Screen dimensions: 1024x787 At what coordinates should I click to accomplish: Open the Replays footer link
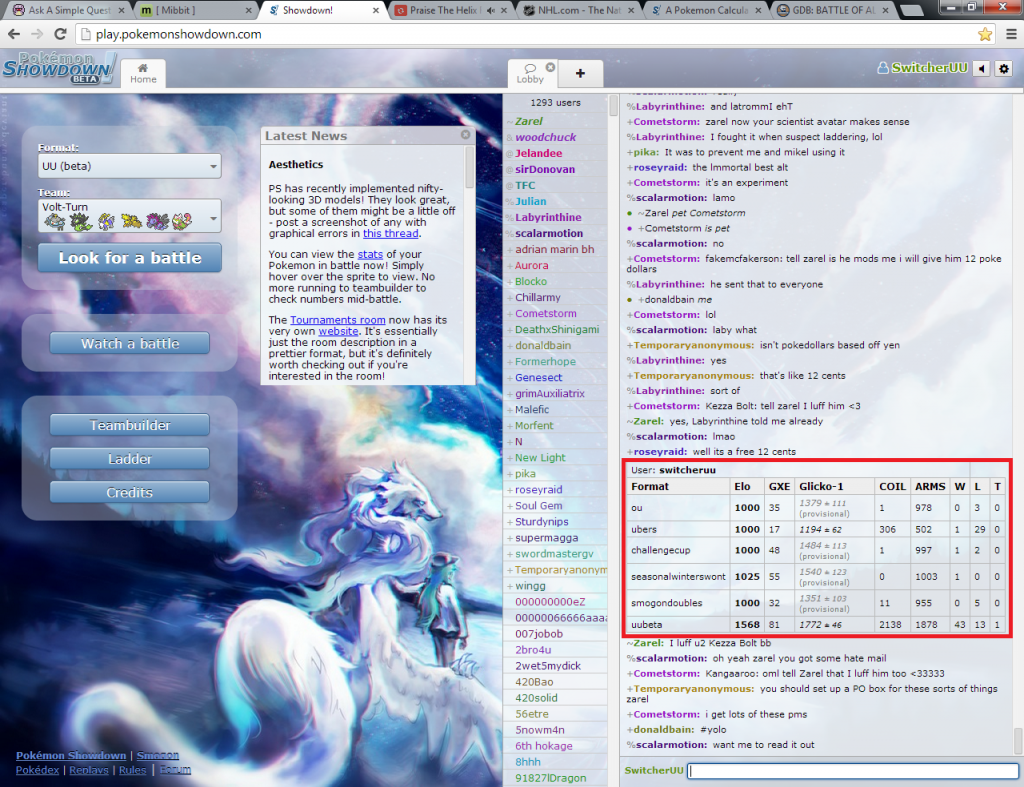click(x=89, y=770)
